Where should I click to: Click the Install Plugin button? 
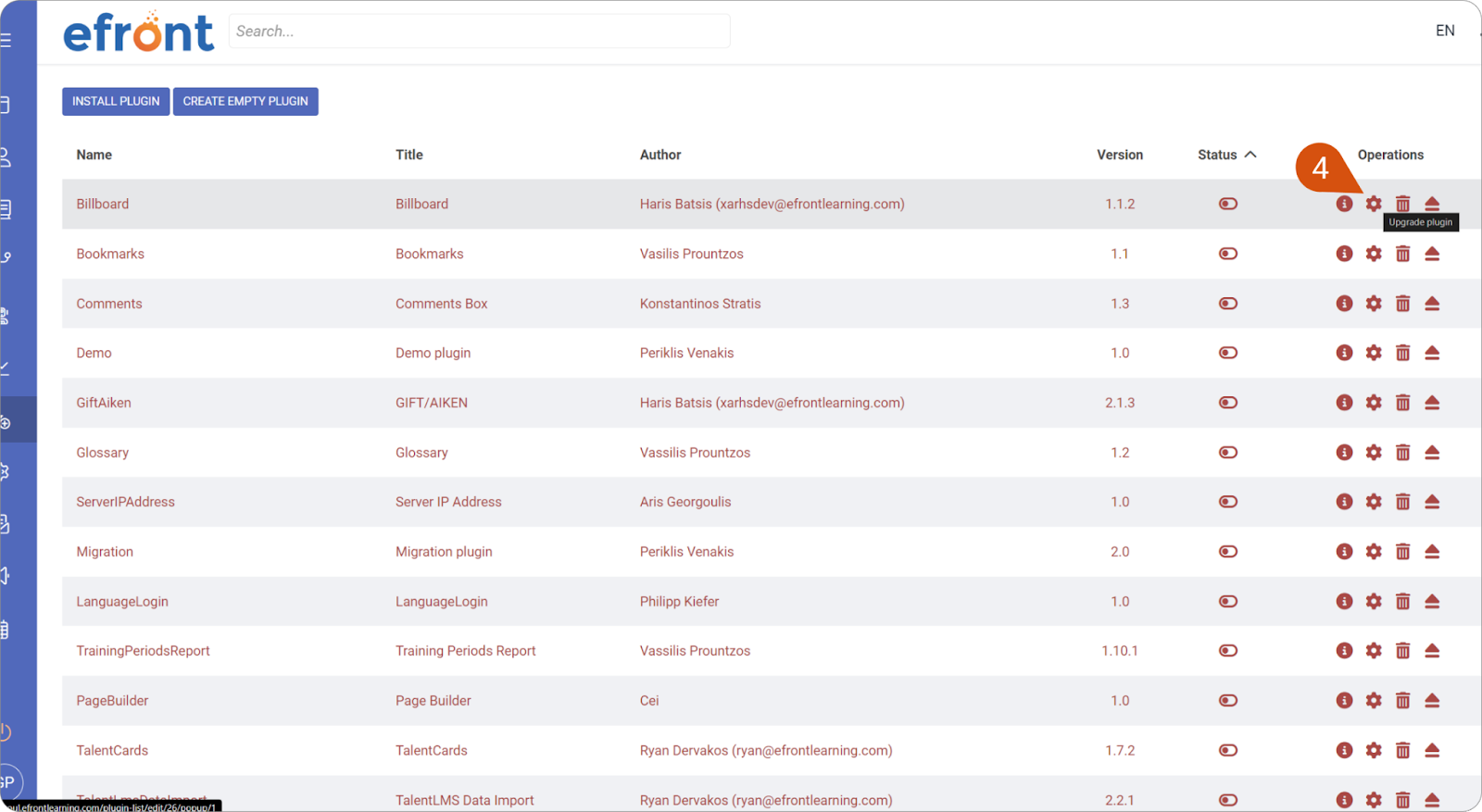[x=116, y=101]
